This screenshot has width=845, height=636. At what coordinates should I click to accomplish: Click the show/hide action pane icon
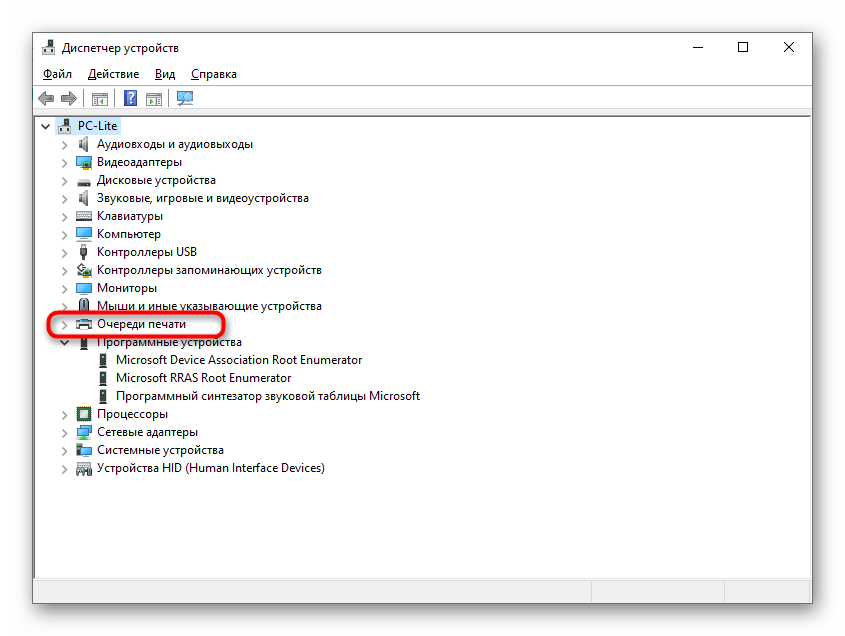pos(154,98)
